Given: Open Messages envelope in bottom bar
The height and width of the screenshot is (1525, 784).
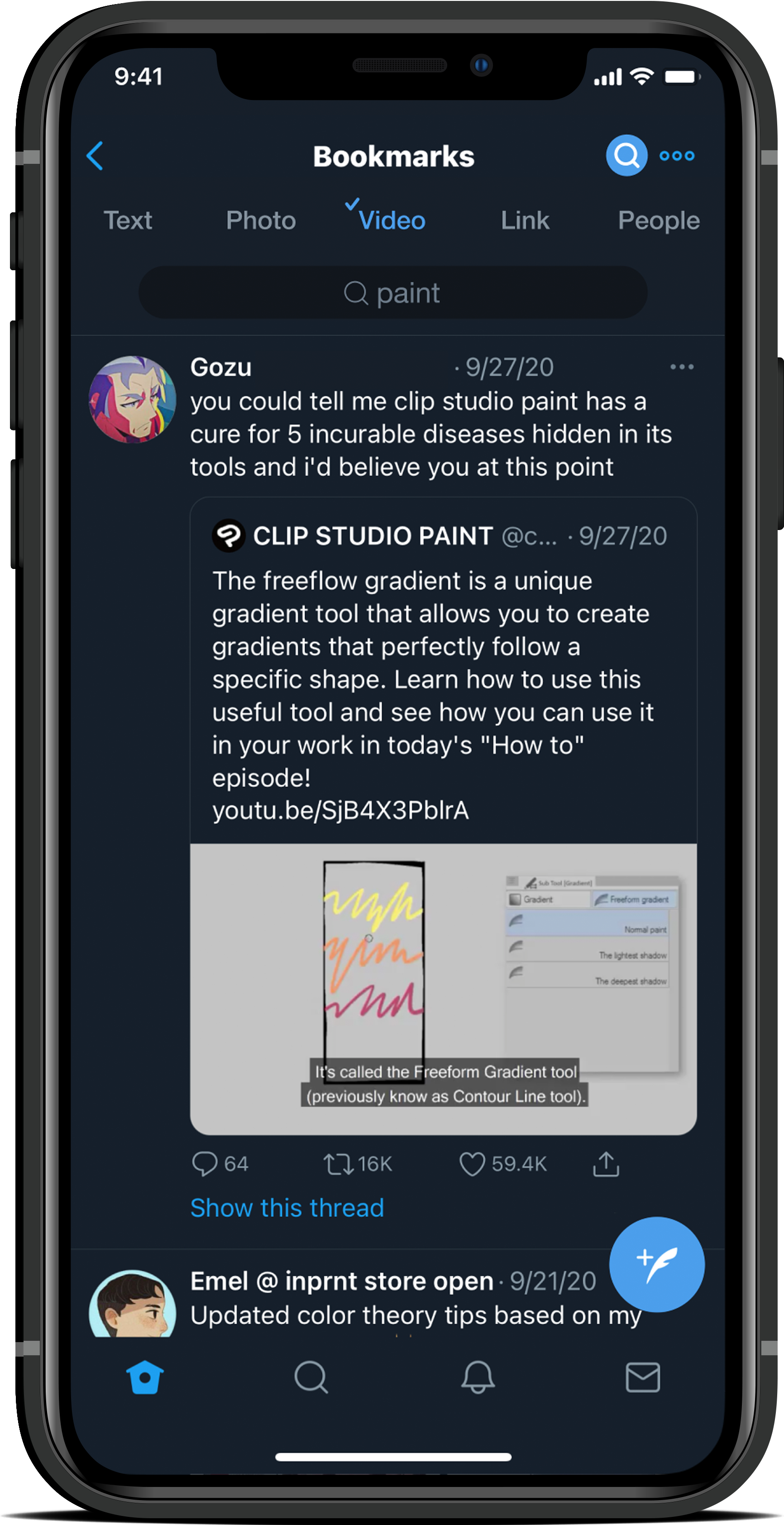Looking at the screenshot, I should (642, 1377).
